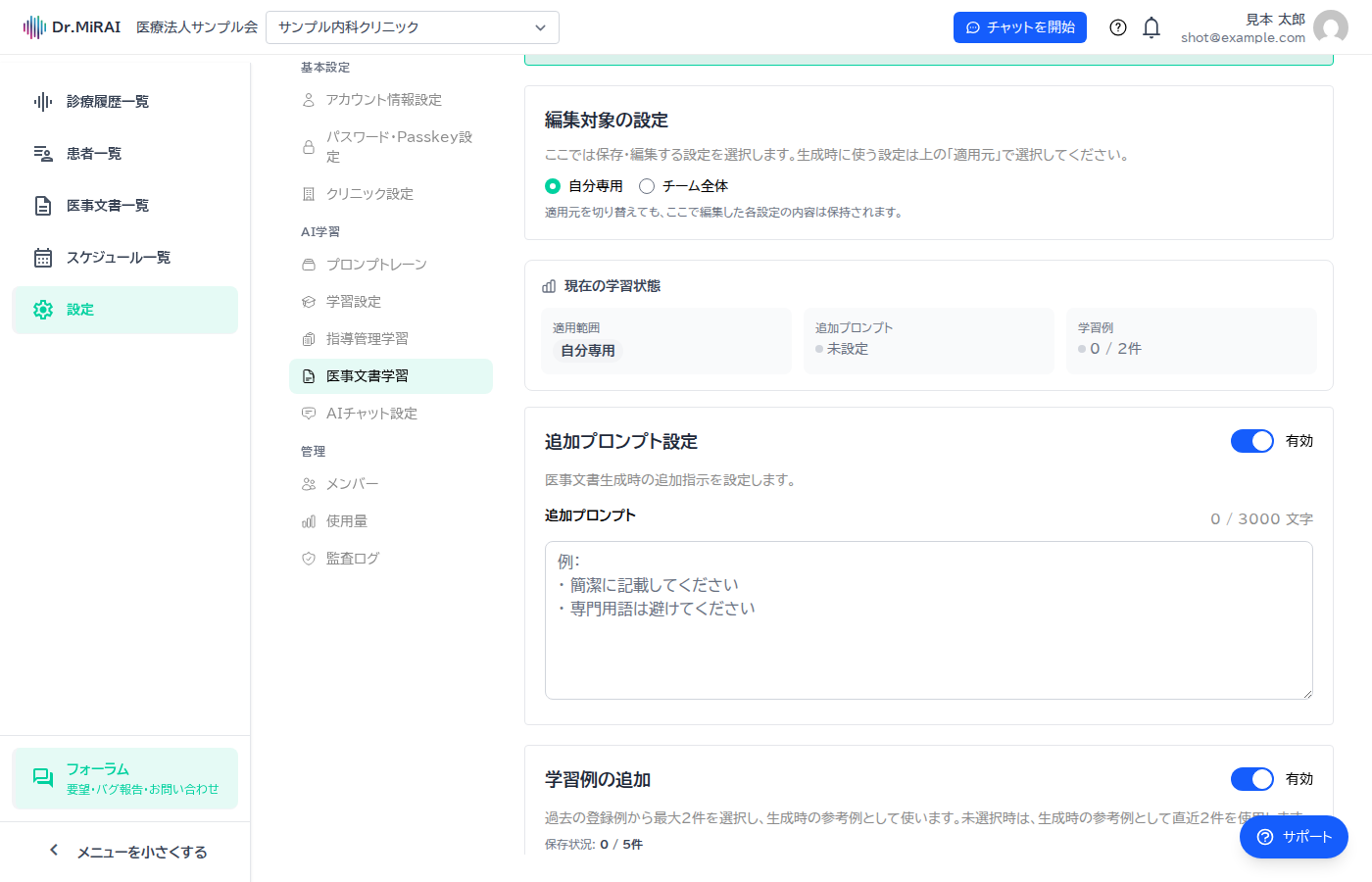1372x882 pixels.
Task: Click the Dr.MiRAI logo icon
Action: pos(34,27)
